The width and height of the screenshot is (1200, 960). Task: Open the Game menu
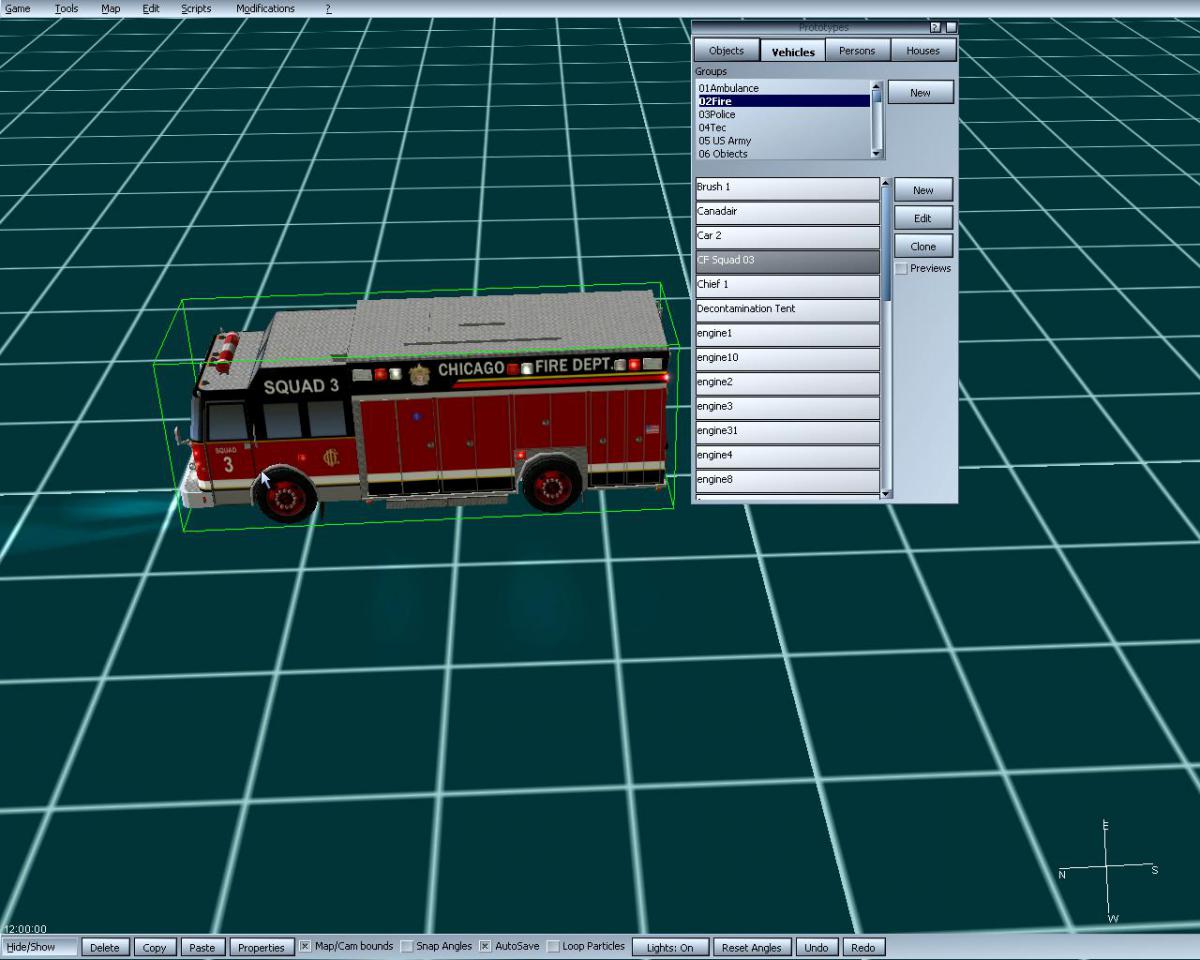click(18, 8)
